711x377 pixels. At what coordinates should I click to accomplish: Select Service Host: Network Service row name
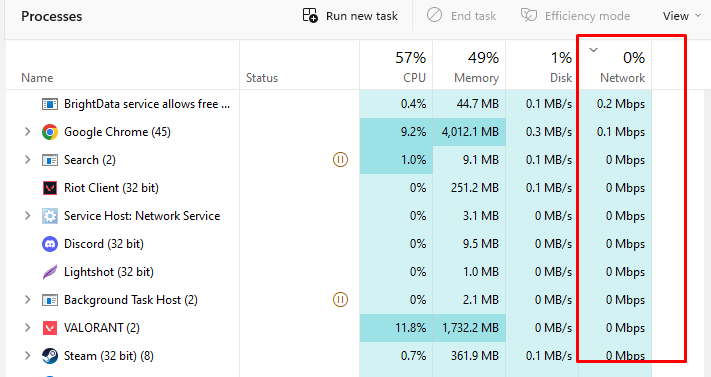[142, 216]
